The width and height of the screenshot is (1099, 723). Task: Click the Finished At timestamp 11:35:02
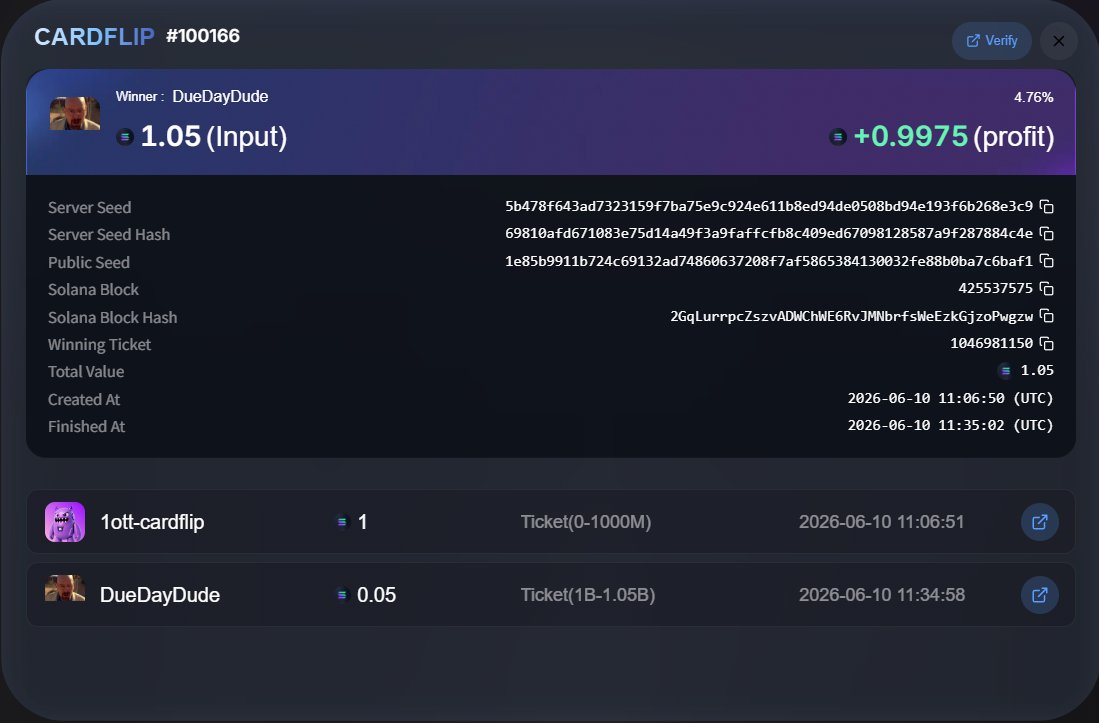point(950,425)
